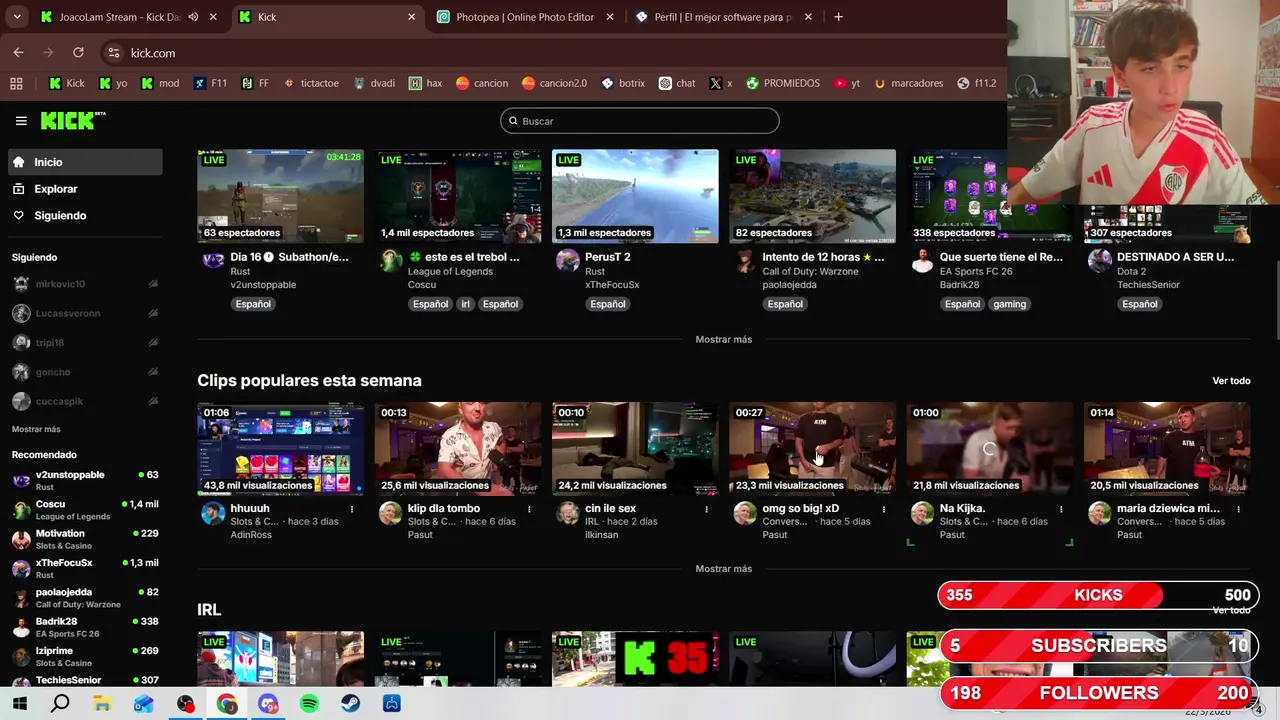
Task: Click the gaming tag under the Badrik28 stream
Action: pyautogui.click(x=1009, y=304)
